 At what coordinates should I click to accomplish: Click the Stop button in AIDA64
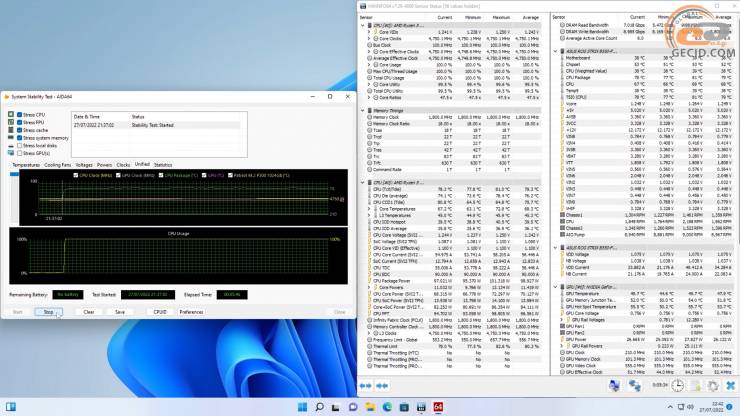coord(48,312)
